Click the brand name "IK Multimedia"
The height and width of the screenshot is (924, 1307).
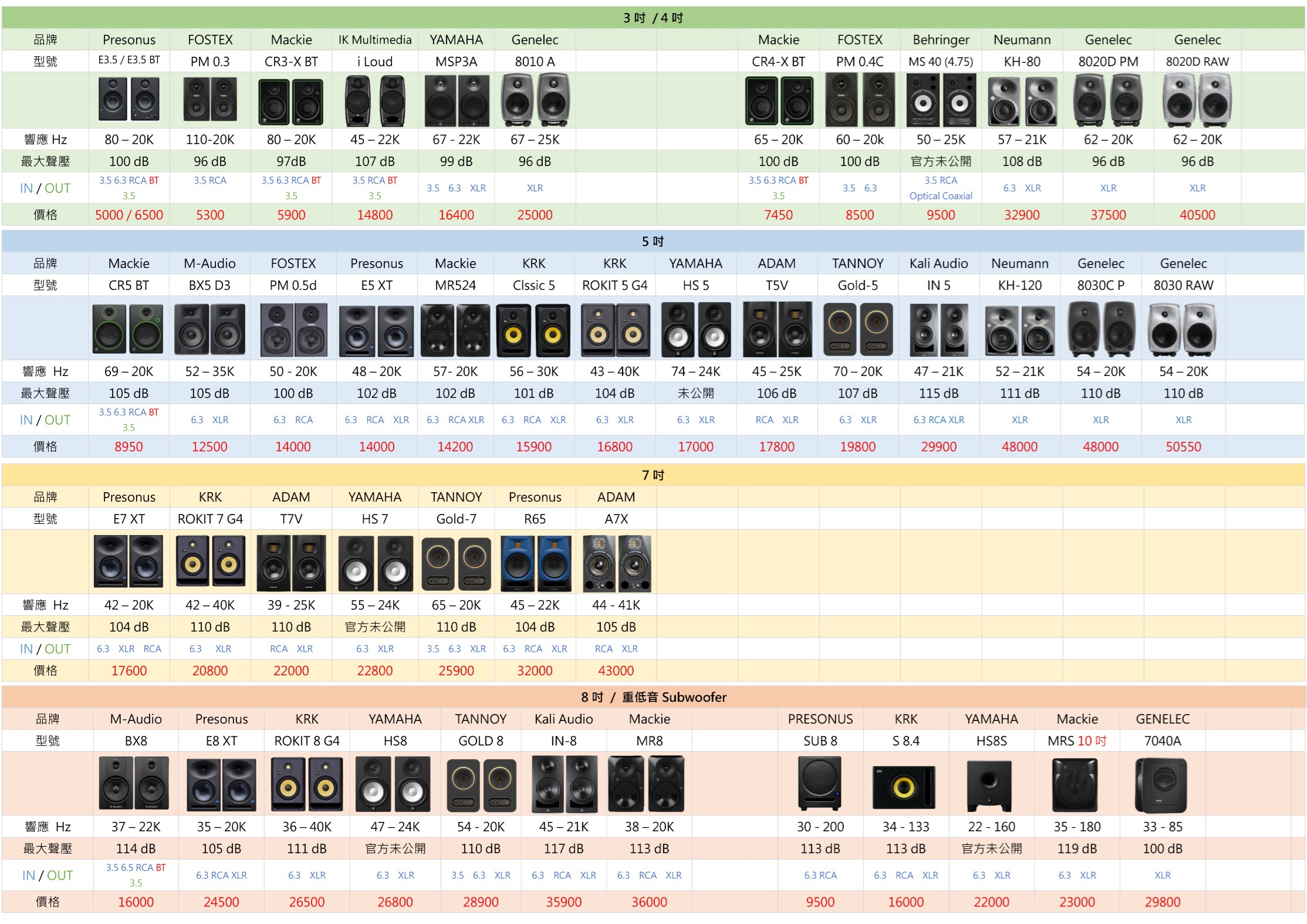(x=375, y=40)
